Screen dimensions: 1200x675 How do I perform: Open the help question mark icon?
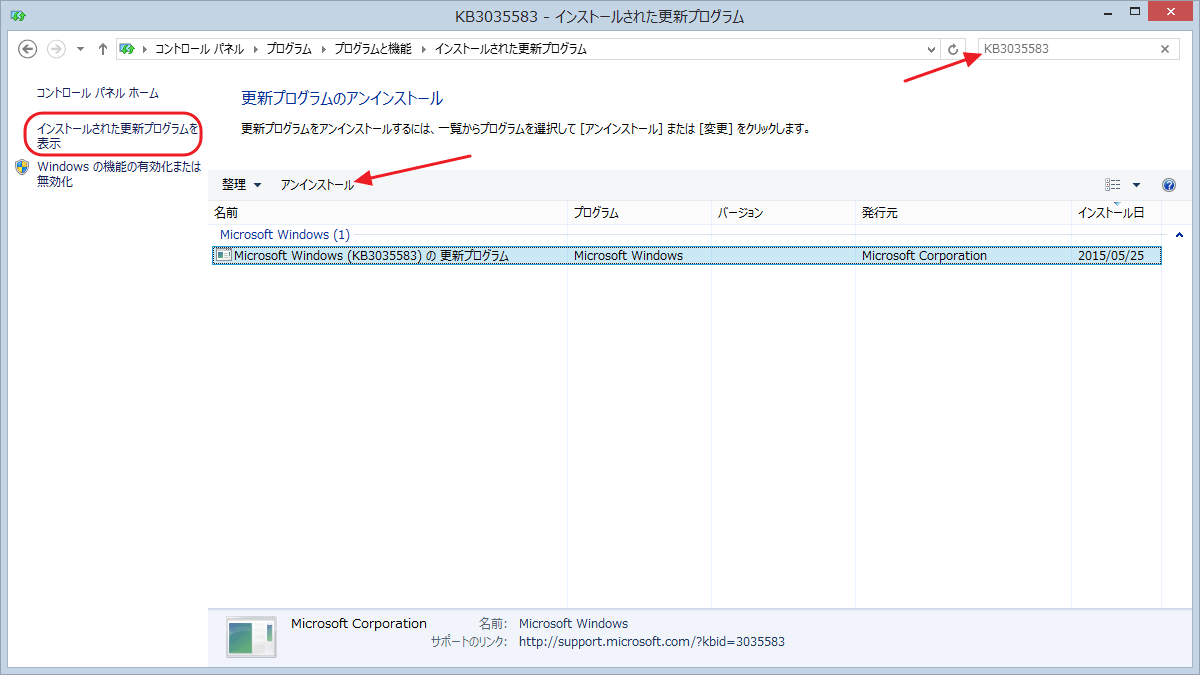coord(1168,185)
